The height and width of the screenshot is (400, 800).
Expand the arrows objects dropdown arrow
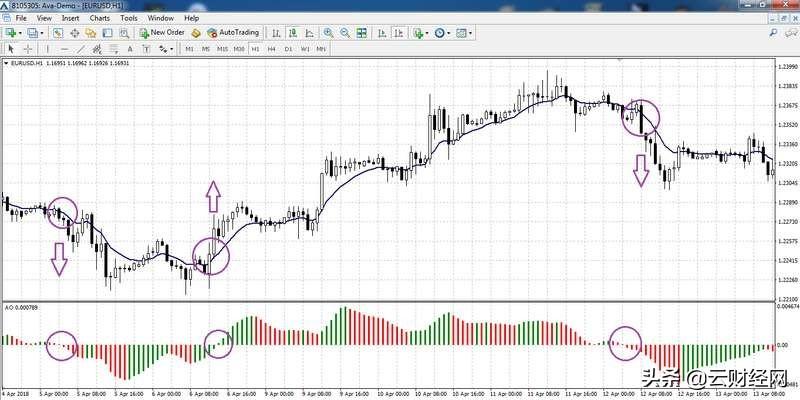[x=171, y=49]
